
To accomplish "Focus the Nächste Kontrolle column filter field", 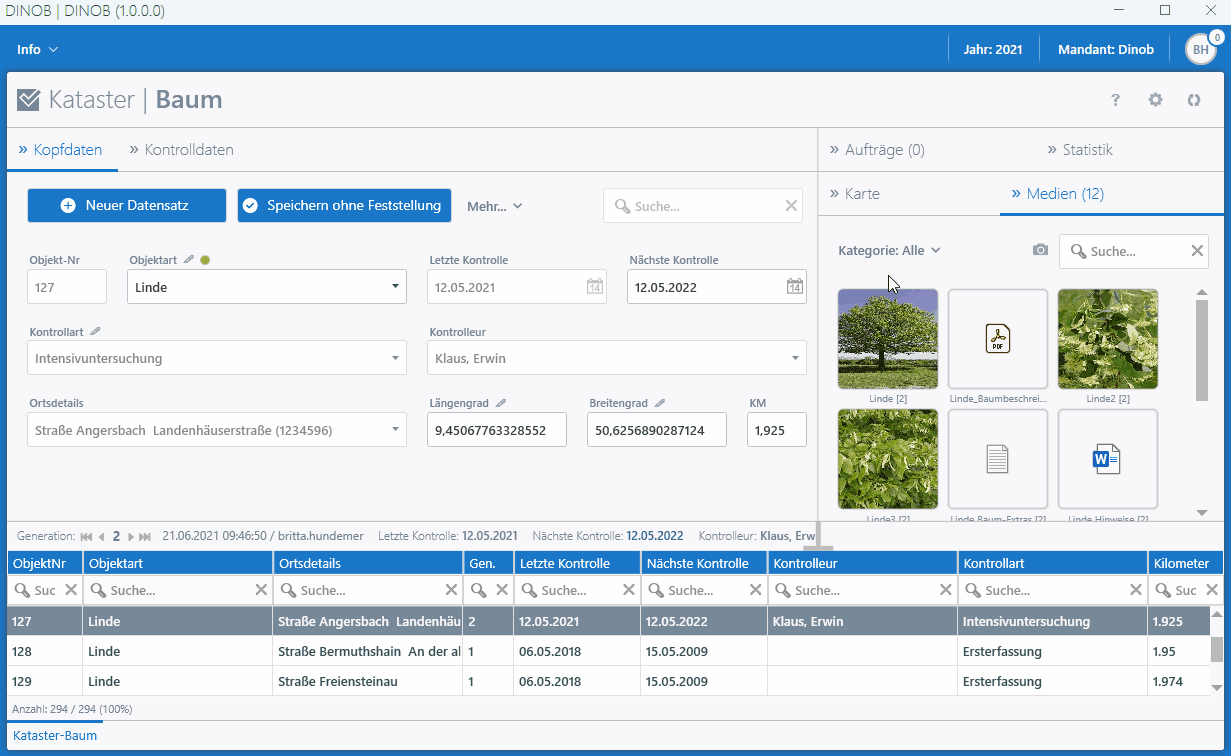I will click(702, 590).
